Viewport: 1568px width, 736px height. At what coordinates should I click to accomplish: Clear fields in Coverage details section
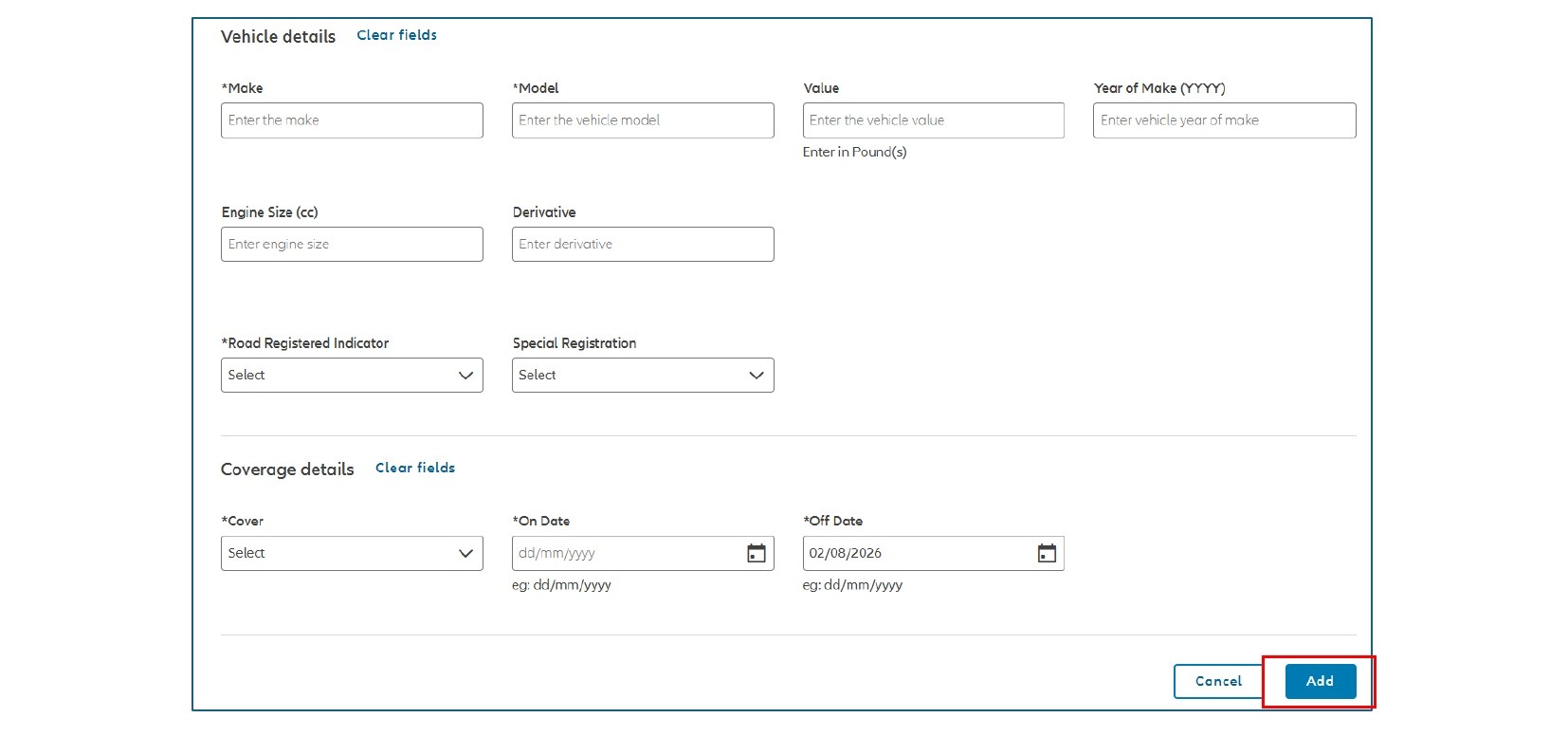click(415, 468)
